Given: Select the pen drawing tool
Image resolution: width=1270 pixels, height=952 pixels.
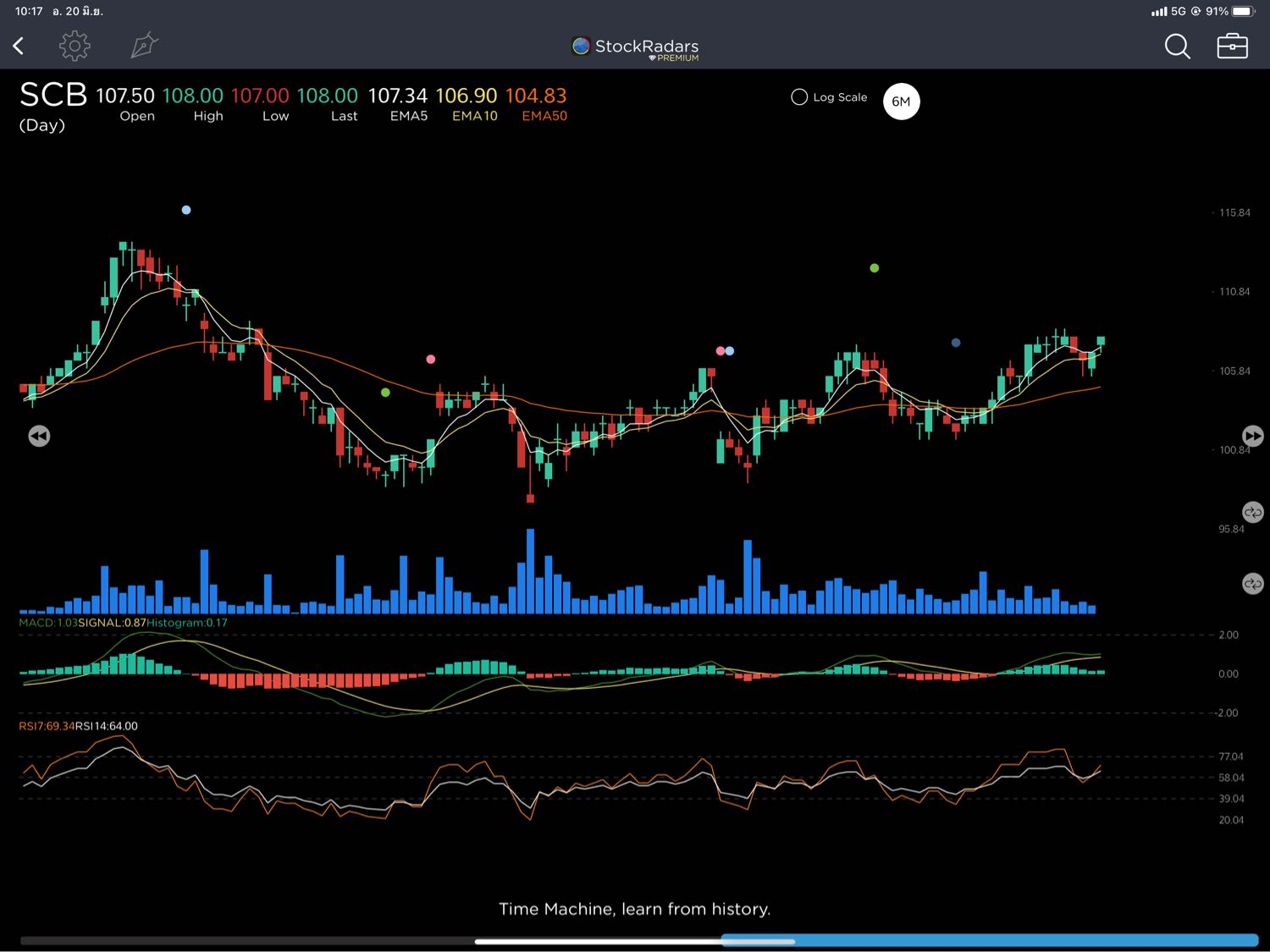Looking at the screenshot, I should click(144, 46).
